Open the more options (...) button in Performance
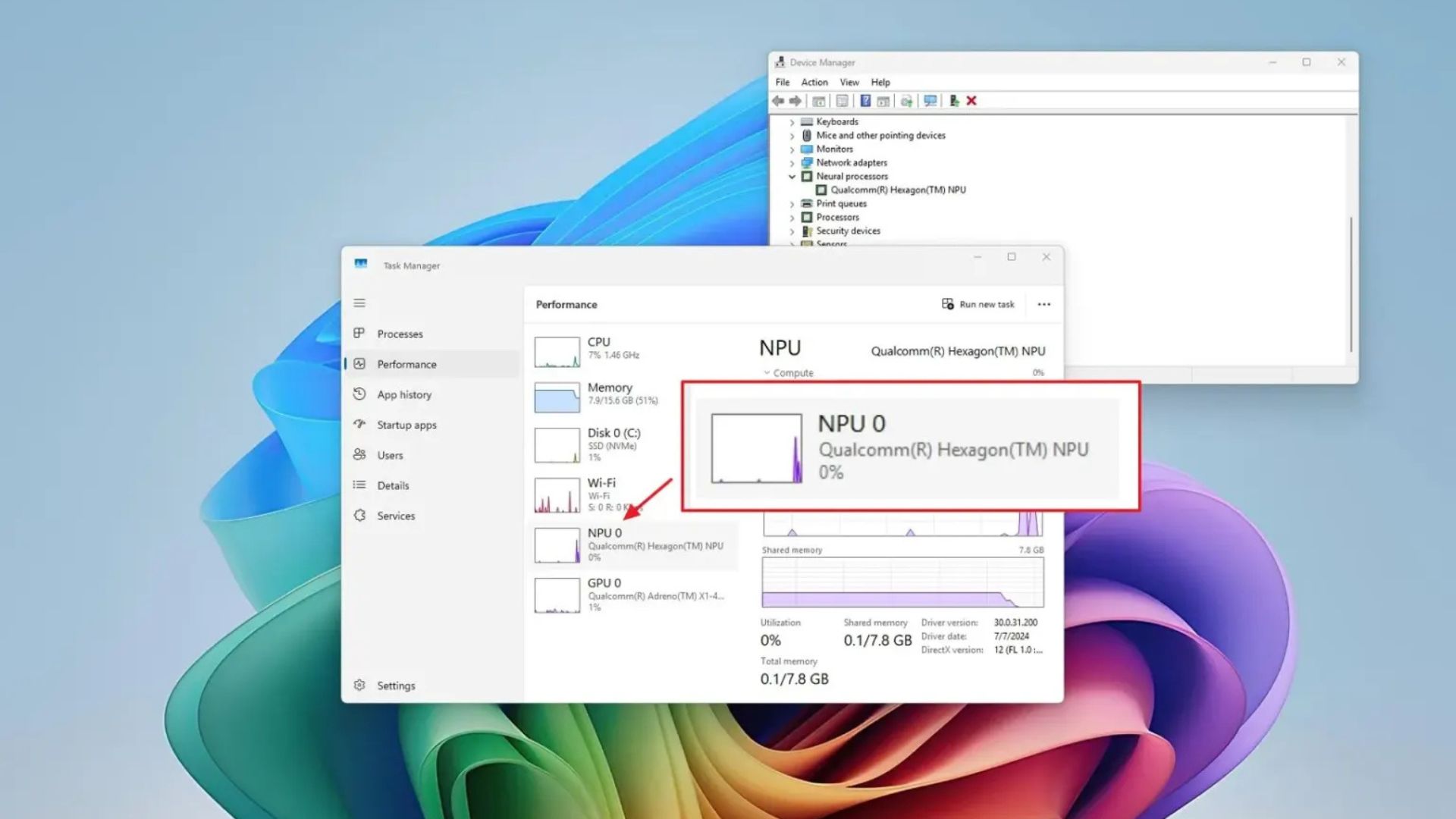 coord(1043,304)
